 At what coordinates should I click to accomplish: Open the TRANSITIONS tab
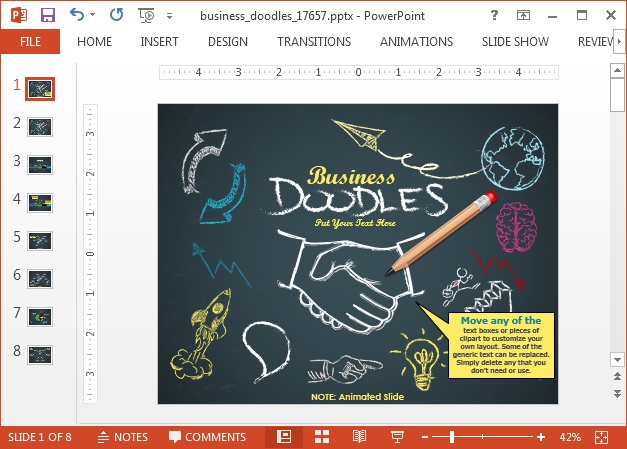point(314,42)
